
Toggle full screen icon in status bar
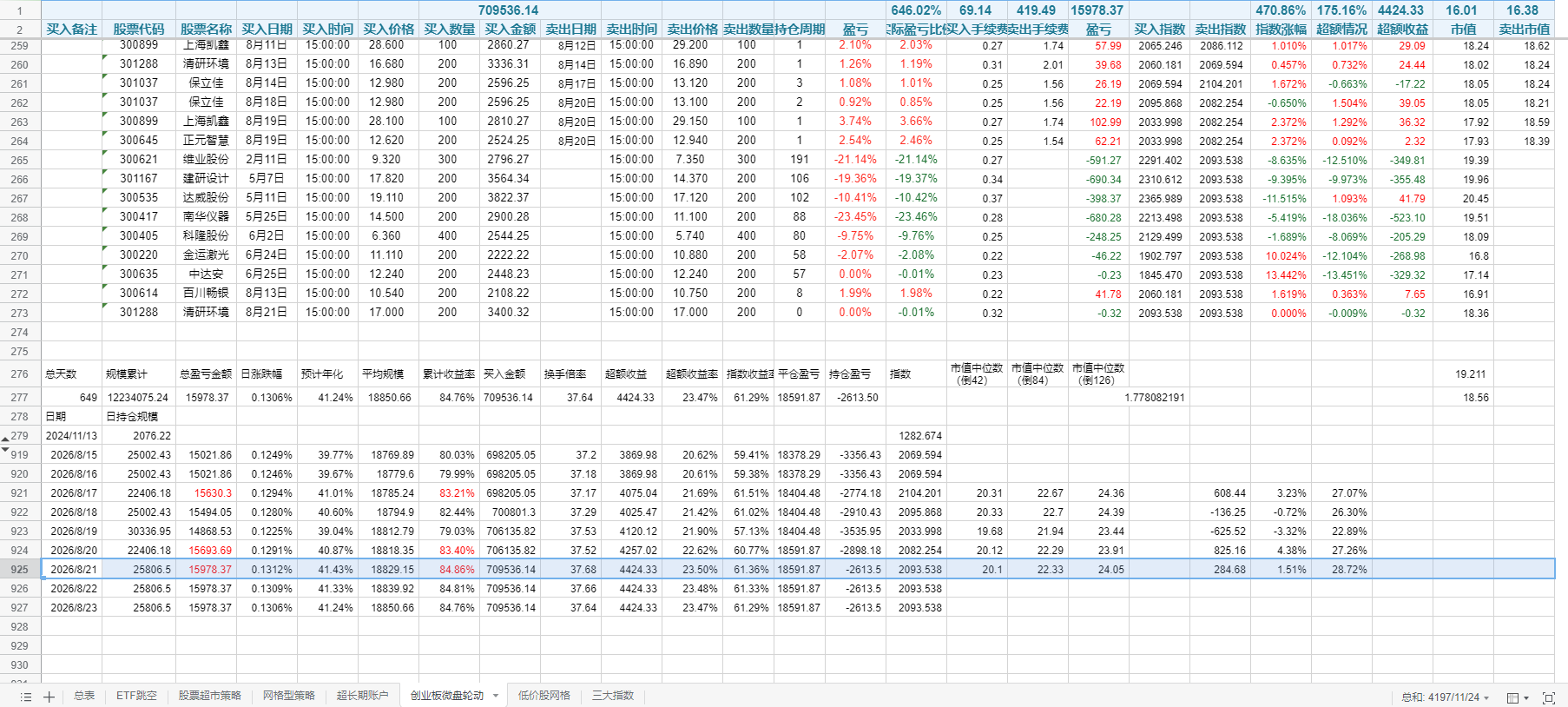click(1548, 697)
